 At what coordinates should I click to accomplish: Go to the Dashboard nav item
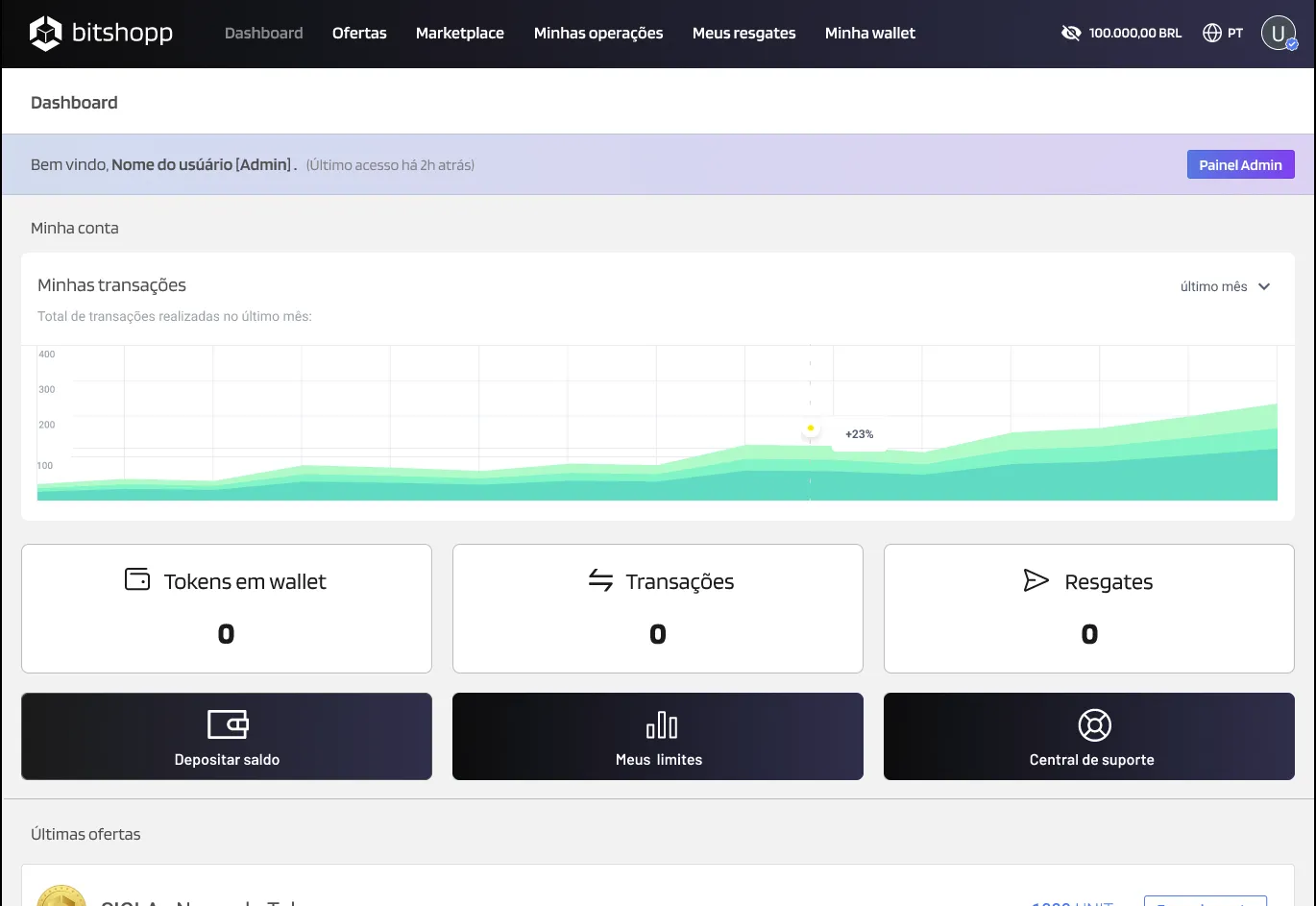point(263,34)
